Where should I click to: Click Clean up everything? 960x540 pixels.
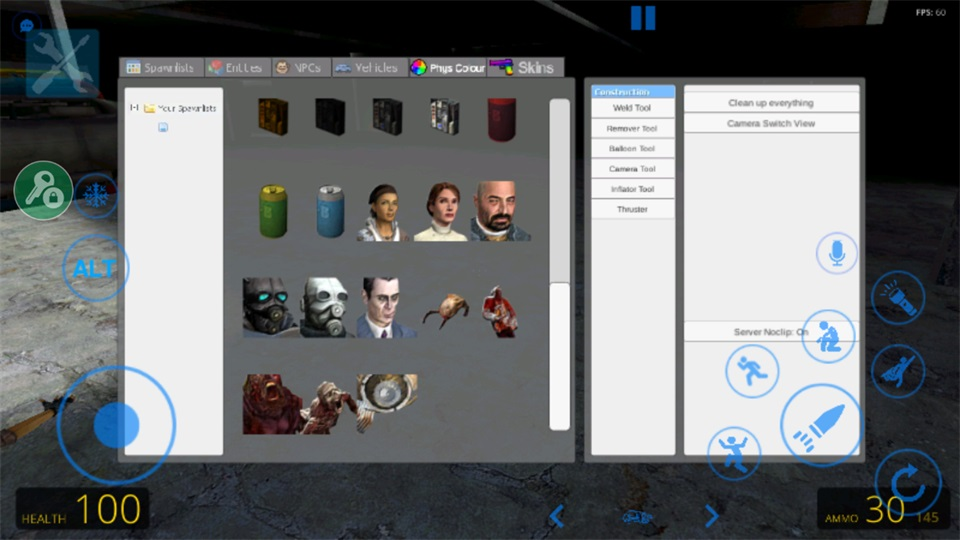(771, 103)
